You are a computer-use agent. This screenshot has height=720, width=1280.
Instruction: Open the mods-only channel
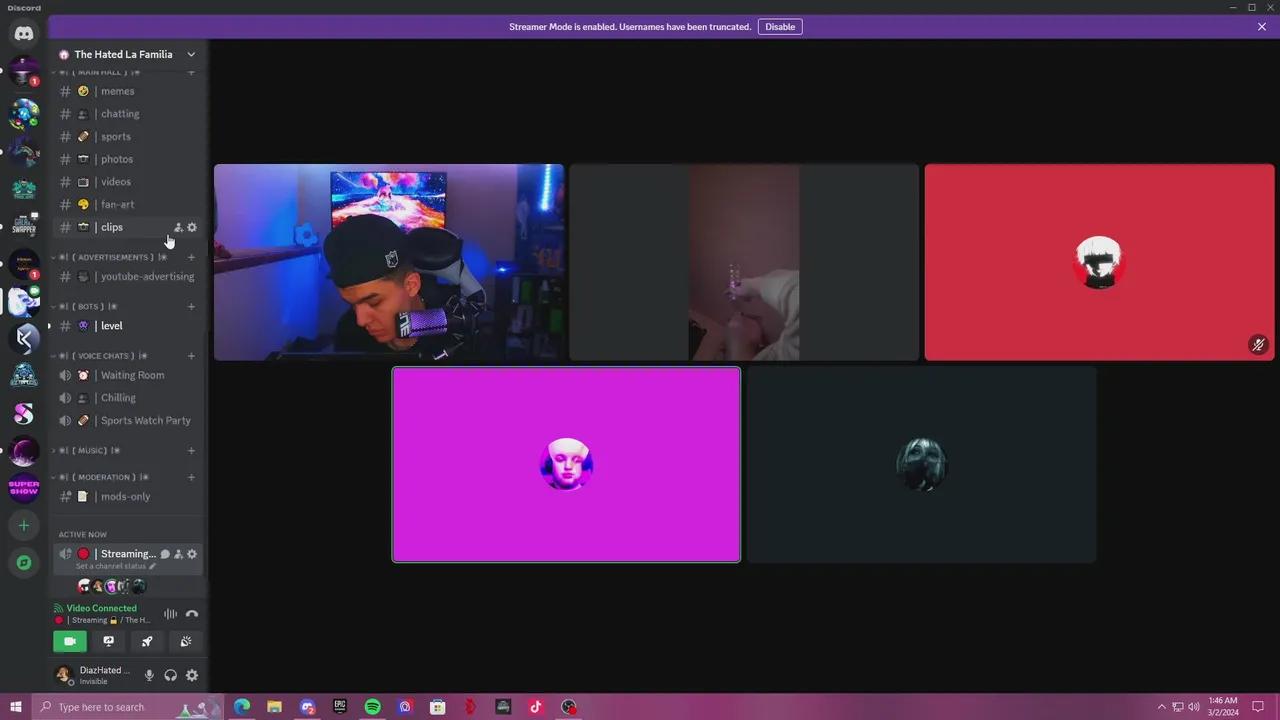tap(128, 496)
